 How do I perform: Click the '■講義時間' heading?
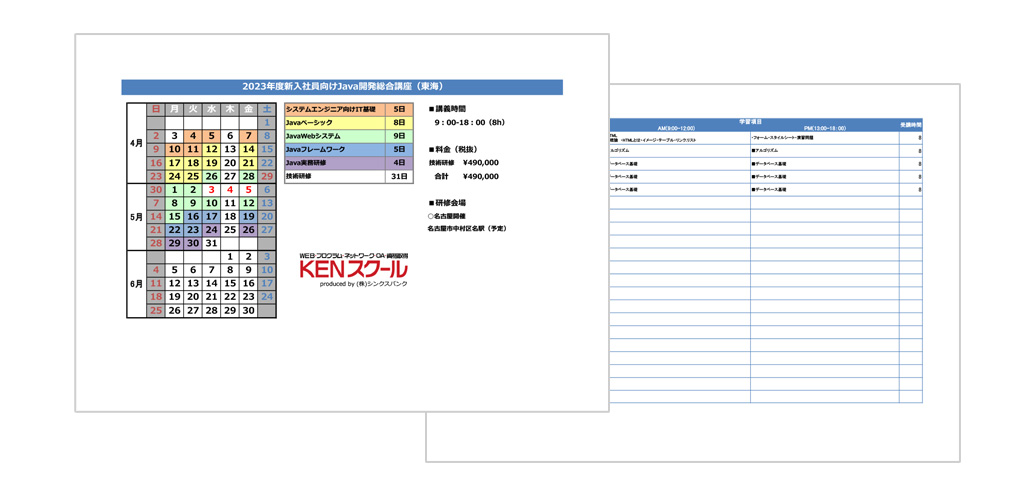point(448,108)
